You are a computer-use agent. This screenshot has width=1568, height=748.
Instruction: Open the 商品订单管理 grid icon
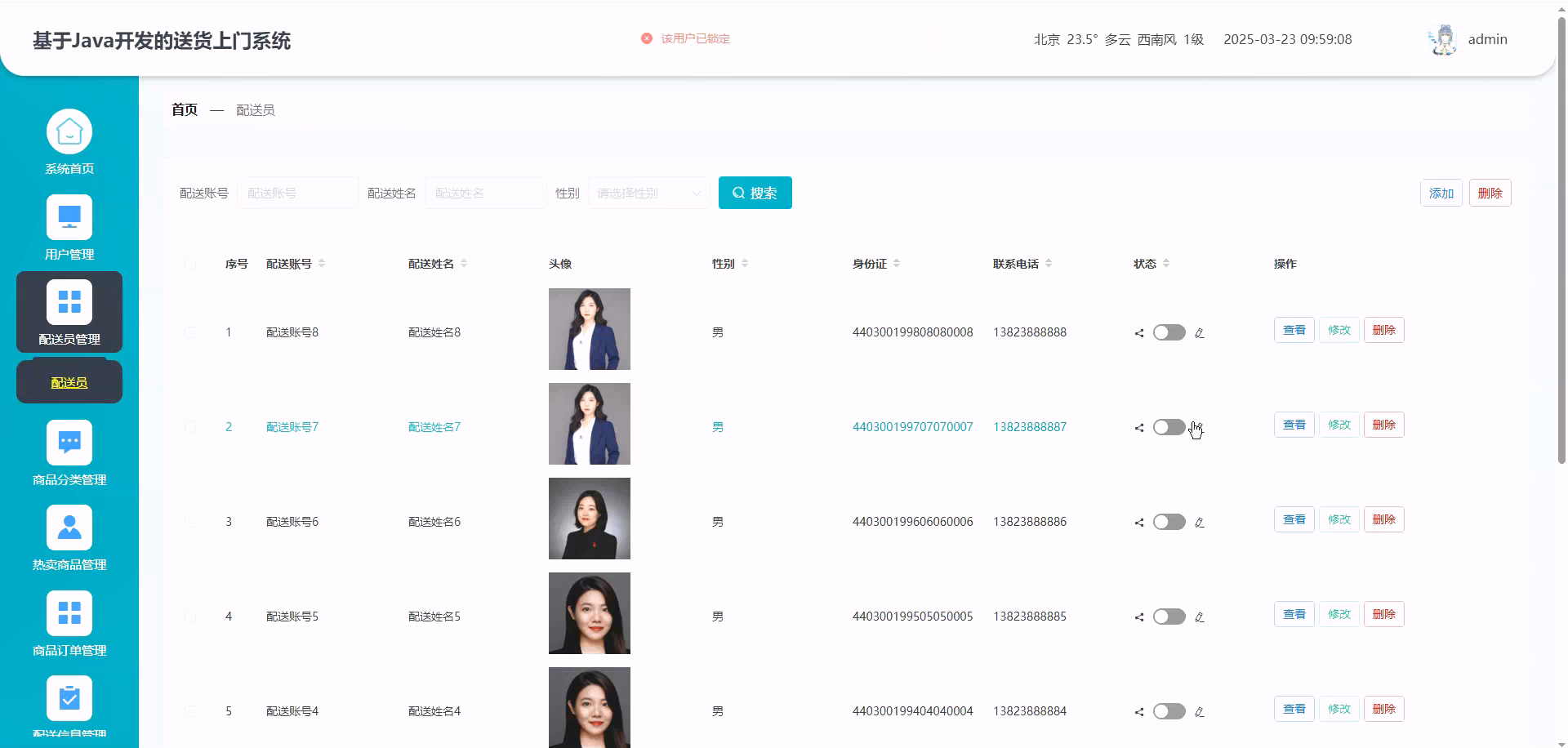pyautogui.click(x=69, y=613)
